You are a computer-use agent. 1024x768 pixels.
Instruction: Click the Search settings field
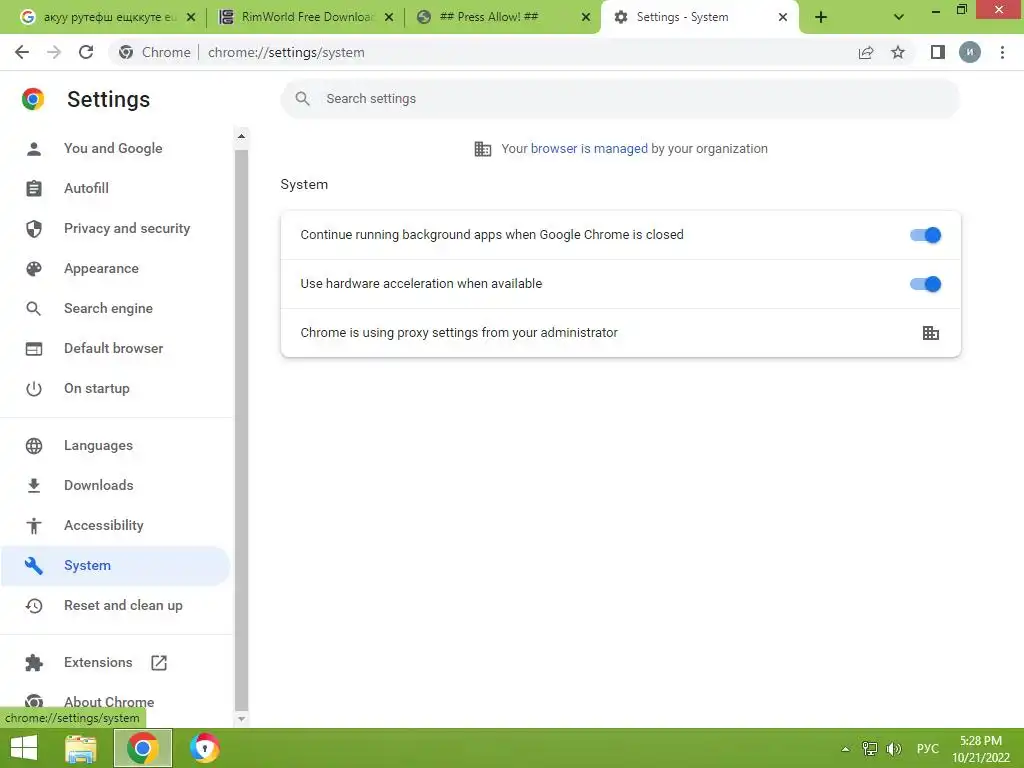[620, 99]
